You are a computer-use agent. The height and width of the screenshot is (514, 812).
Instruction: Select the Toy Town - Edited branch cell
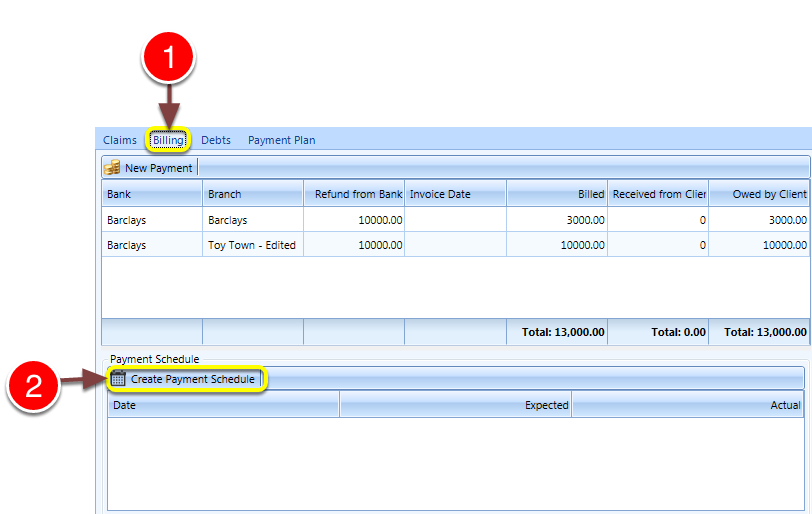[x=253, y=245]
